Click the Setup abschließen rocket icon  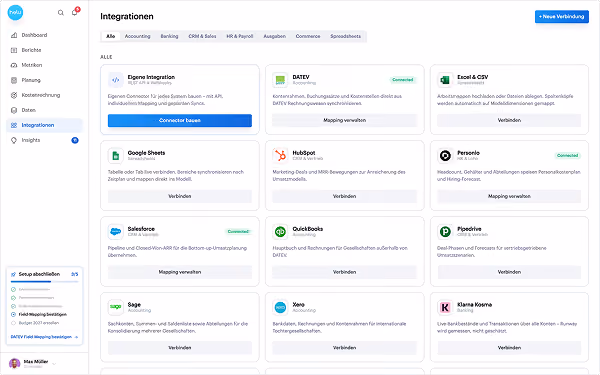click(14, 274)
